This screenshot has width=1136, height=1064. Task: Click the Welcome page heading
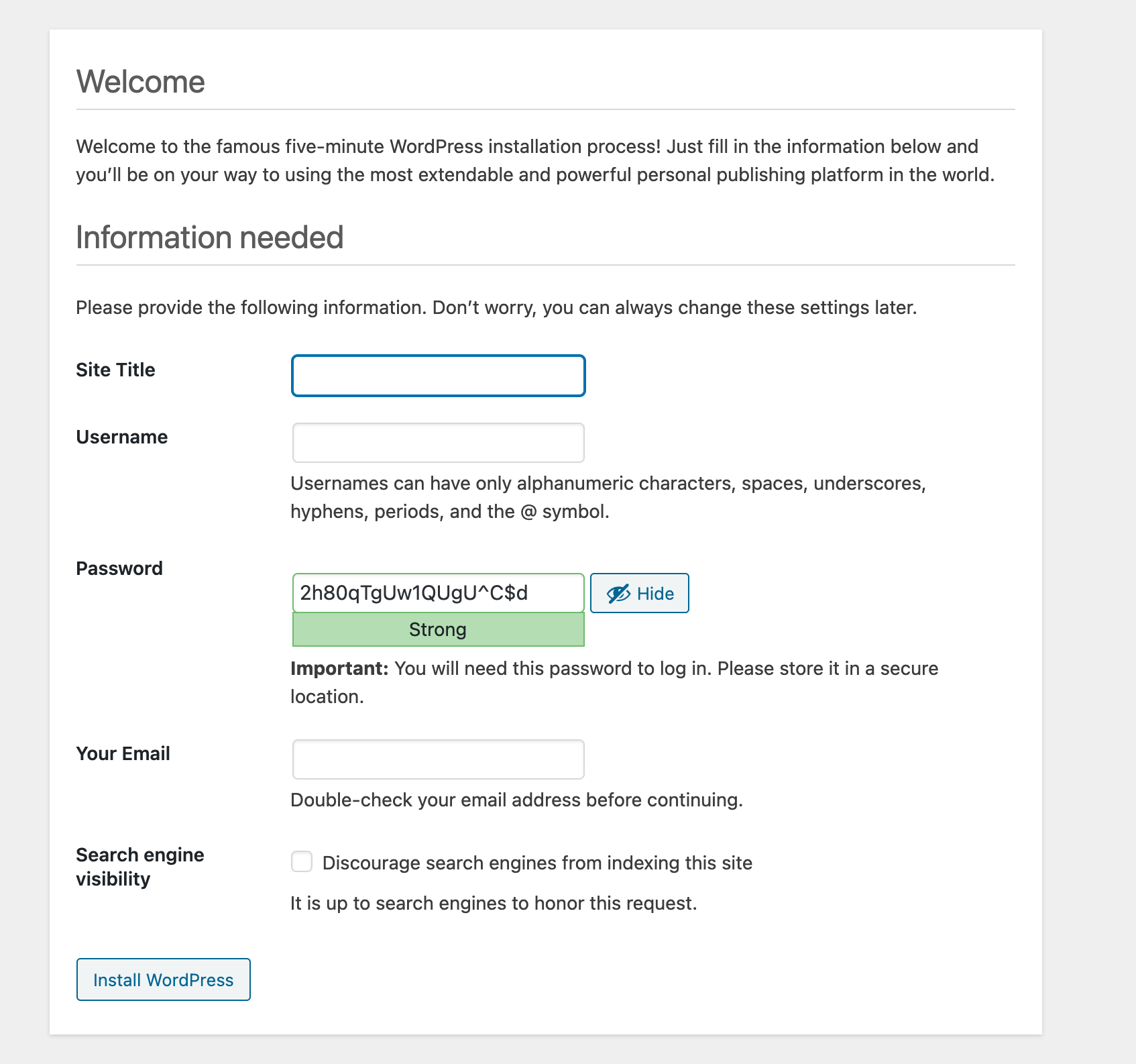141,81
